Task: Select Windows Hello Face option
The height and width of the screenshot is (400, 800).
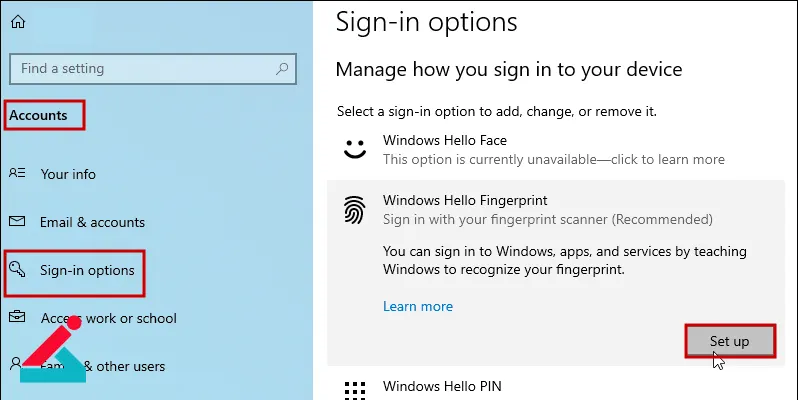Action: click(x=556, y=150)
